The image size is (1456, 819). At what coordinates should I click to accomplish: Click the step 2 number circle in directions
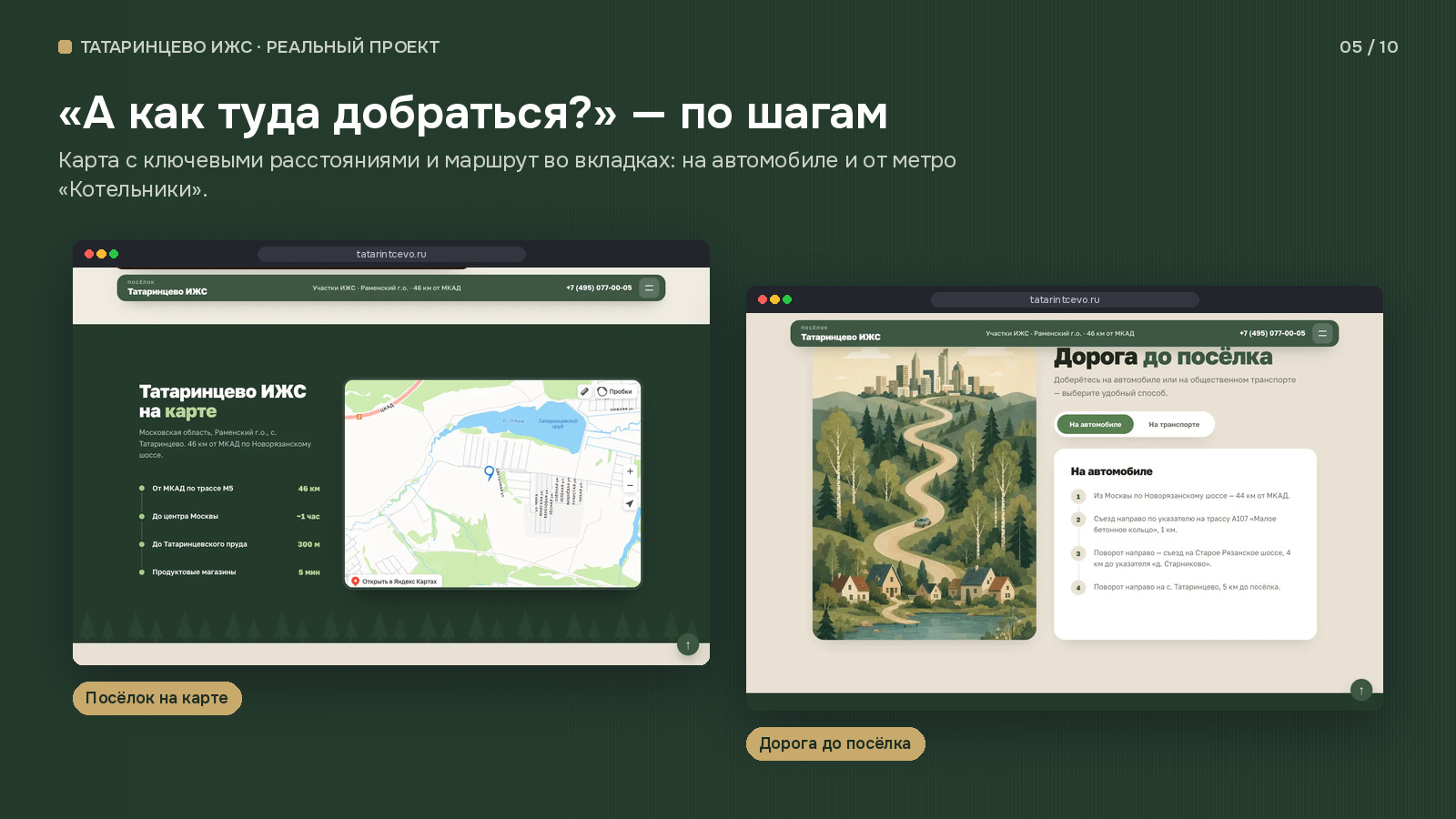1078,520
